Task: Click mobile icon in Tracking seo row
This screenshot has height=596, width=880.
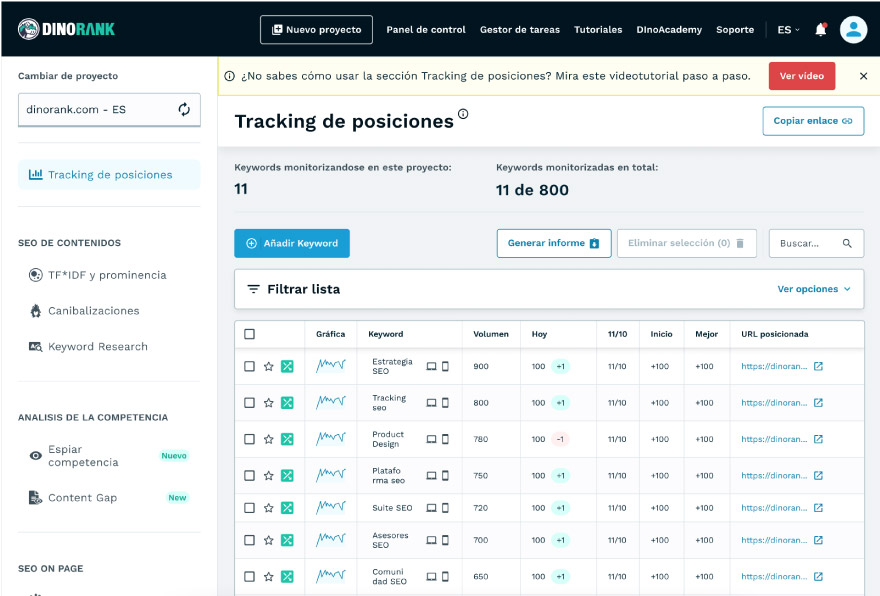Action: (x=445, y=403)
